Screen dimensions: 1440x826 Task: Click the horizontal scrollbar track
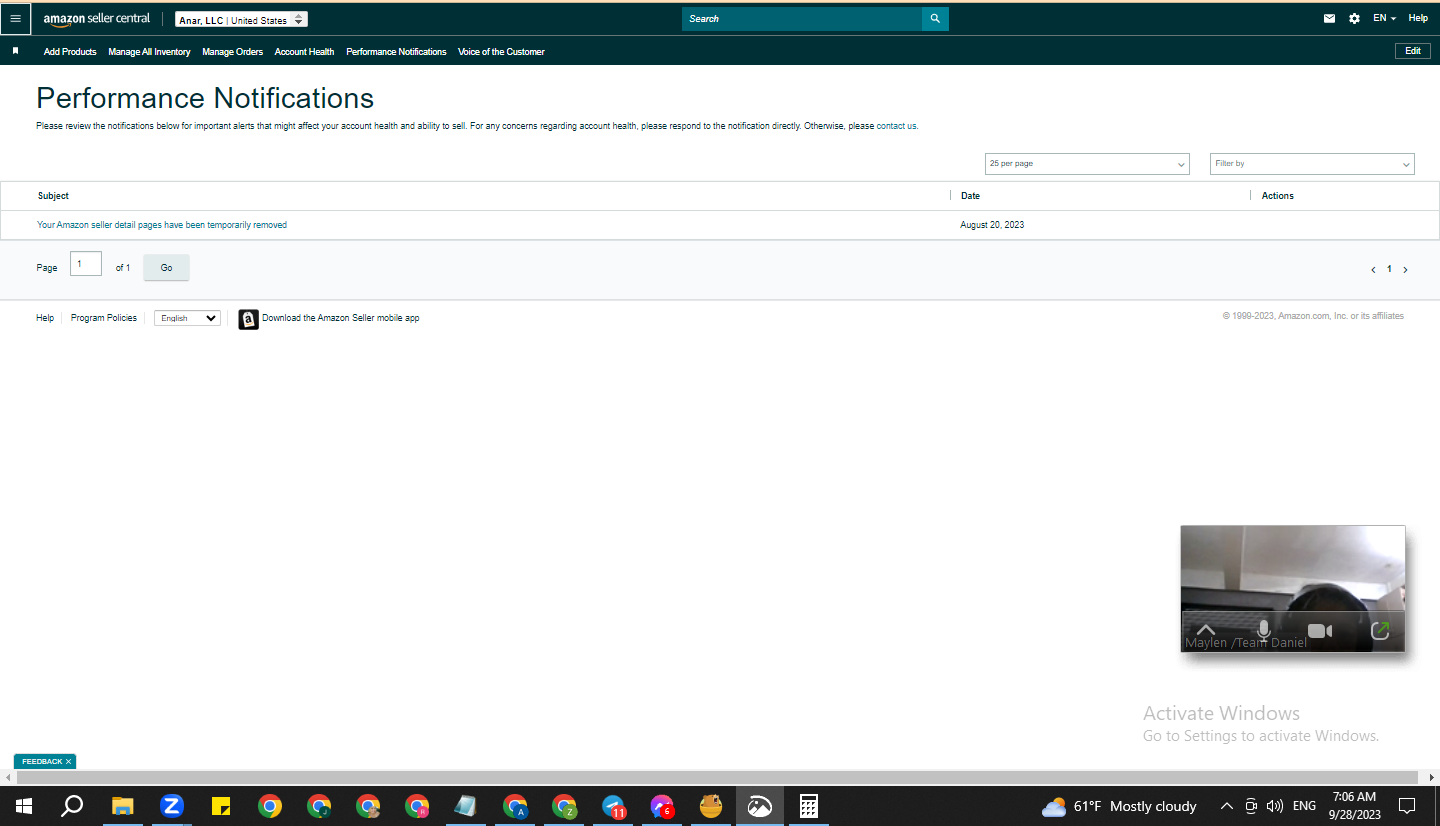[718, 777]
